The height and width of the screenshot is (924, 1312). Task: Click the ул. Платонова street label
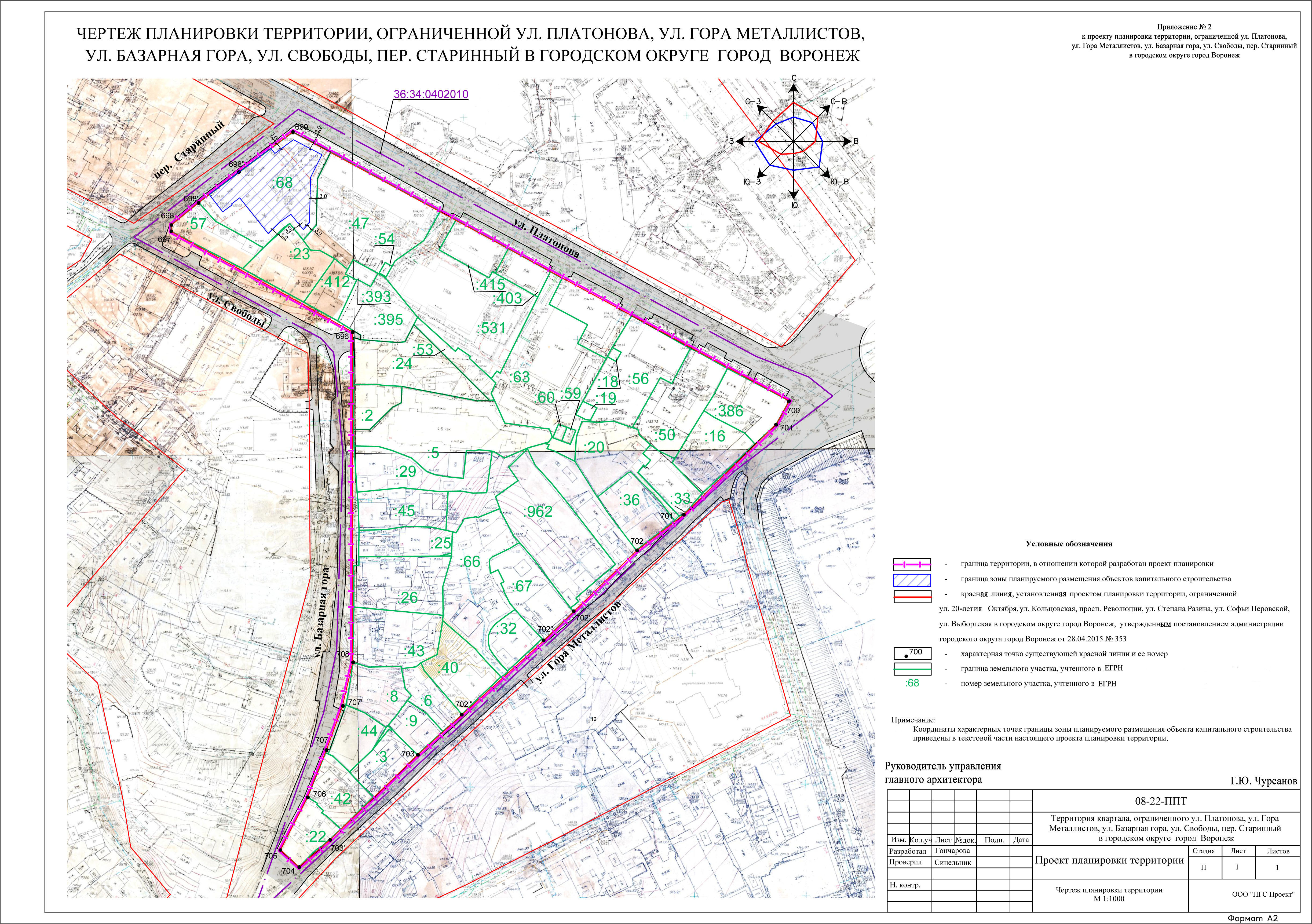click(x=546, y=239)
